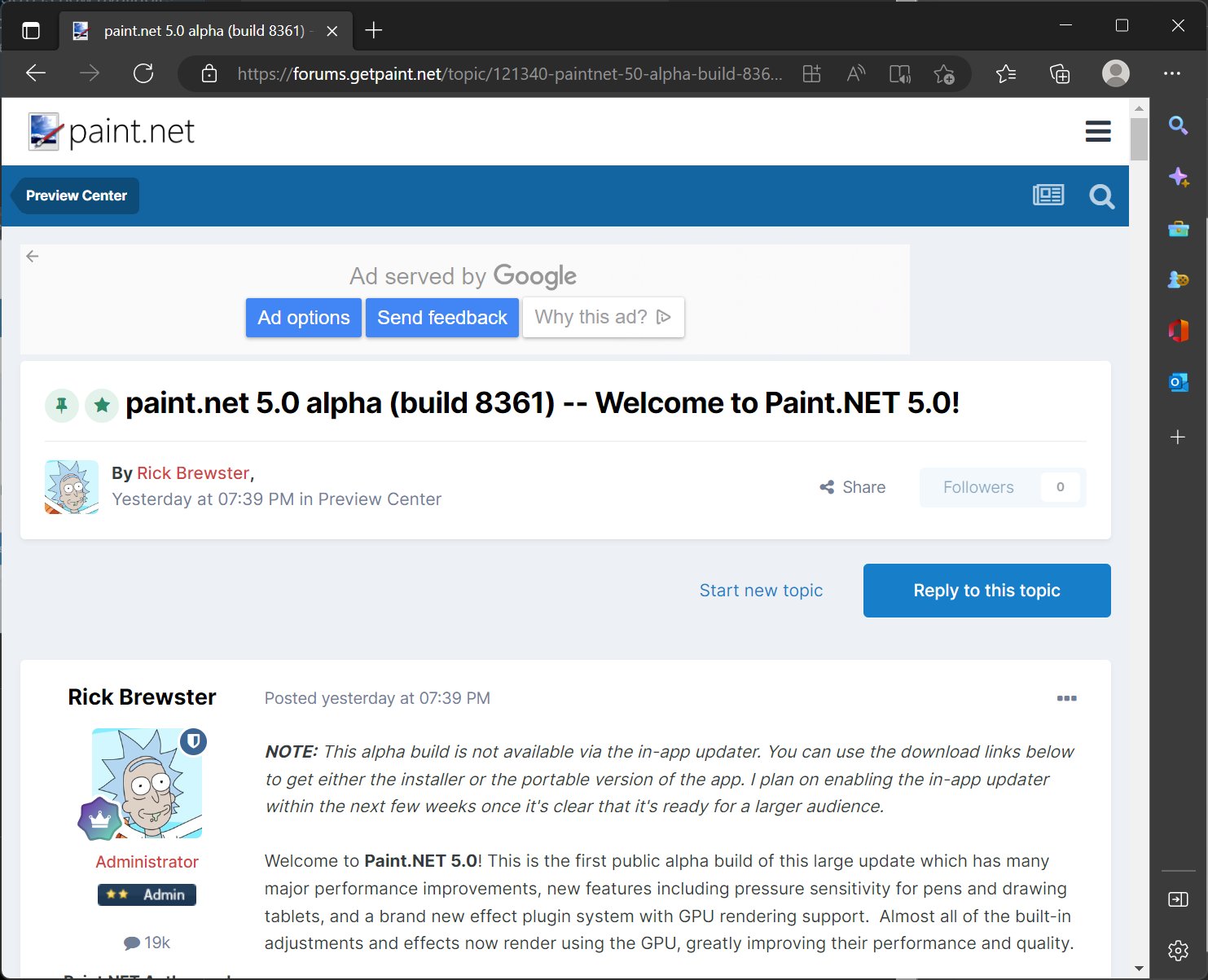
Task: Click the green pinned topic badge
Action: click(61, 405)
